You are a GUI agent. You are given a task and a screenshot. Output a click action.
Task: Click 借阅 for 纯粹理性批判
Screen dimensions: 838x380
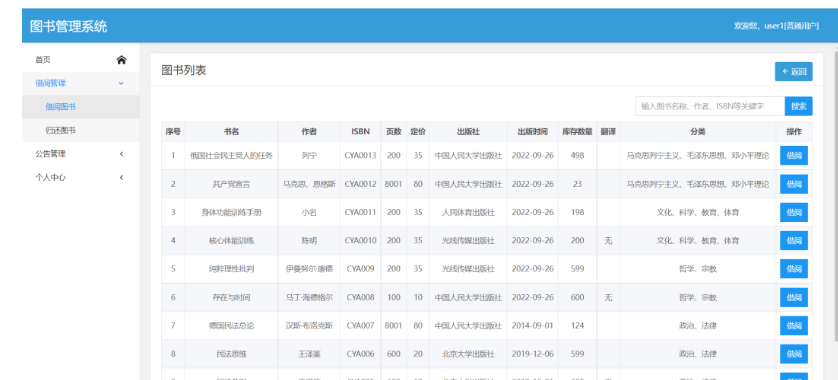(794, 269)
